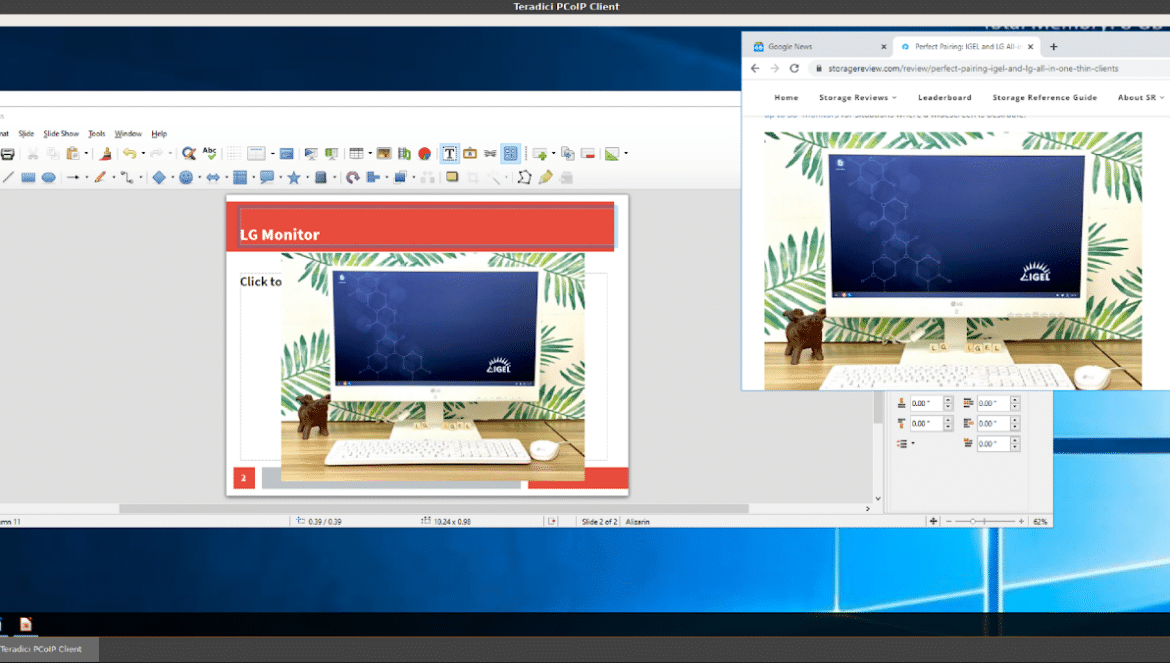Select the Clone Formatting paintbrush icon
1170x663 pixels.
105,154
